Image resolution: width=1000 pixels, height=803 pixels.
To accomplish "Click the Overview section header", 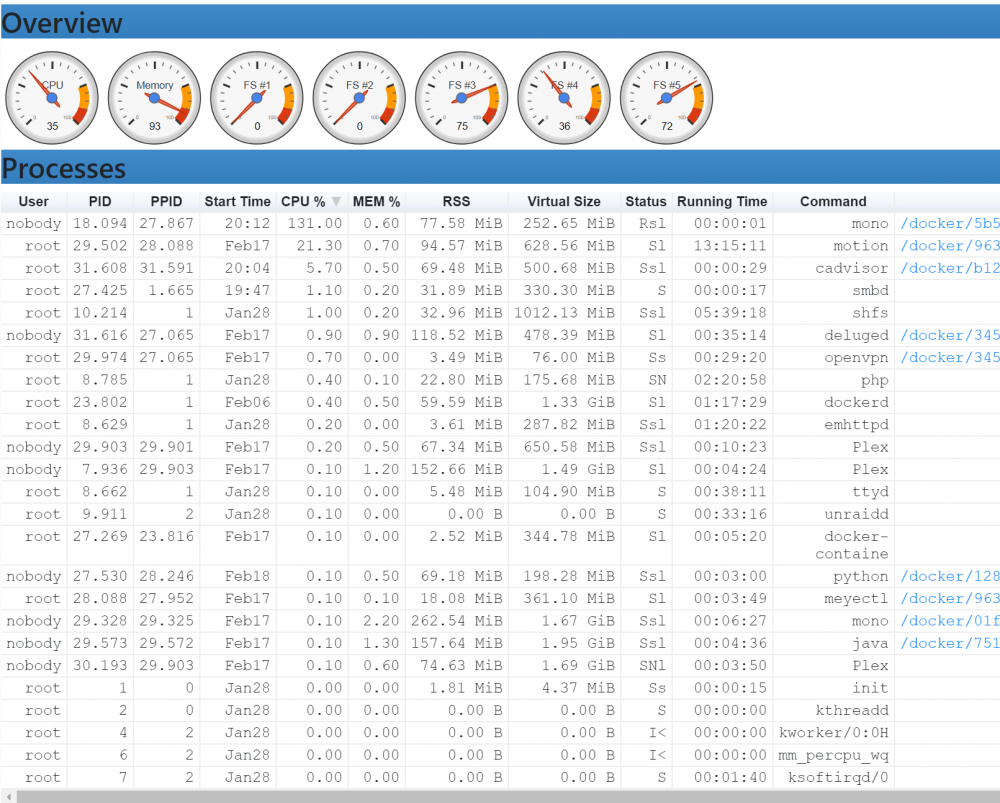I will [501, 22].
